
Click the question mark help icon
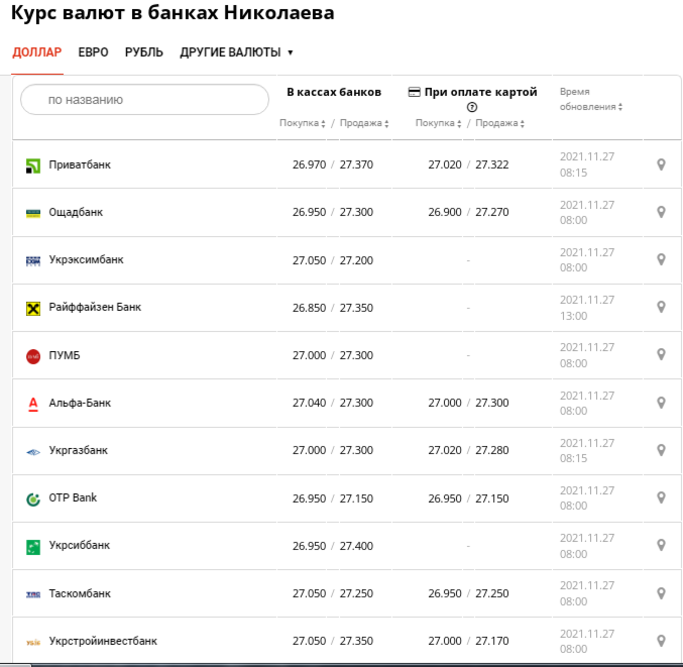pyautogui.click(x=472, y=107)
